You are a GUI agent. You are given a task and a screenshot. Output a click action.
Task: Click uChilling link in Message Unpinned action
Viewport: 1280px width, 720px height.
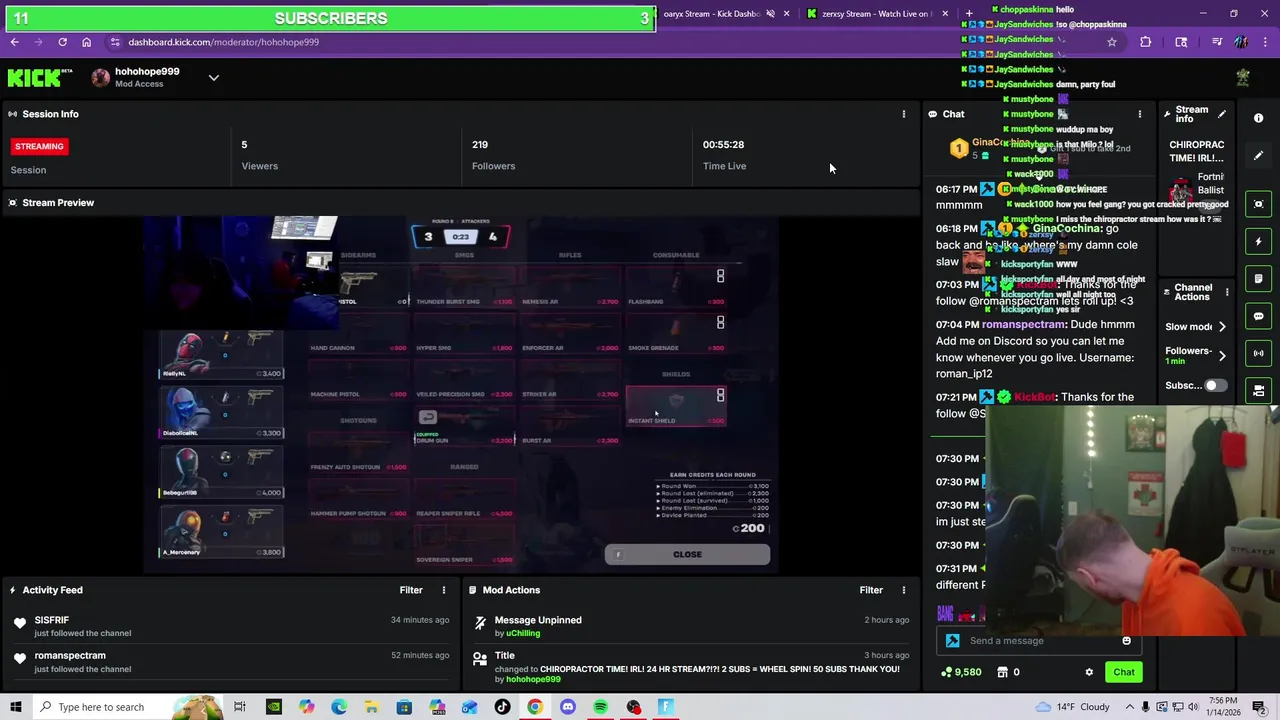tap(523, 633)
